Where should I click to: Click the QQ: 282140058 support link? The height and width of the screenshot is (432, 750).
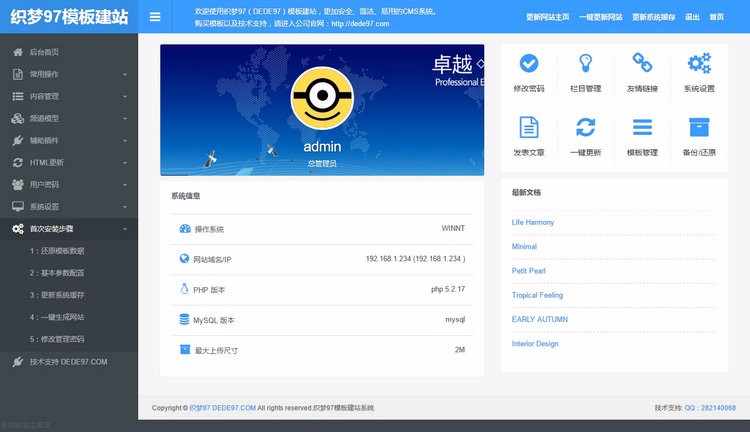710,408
